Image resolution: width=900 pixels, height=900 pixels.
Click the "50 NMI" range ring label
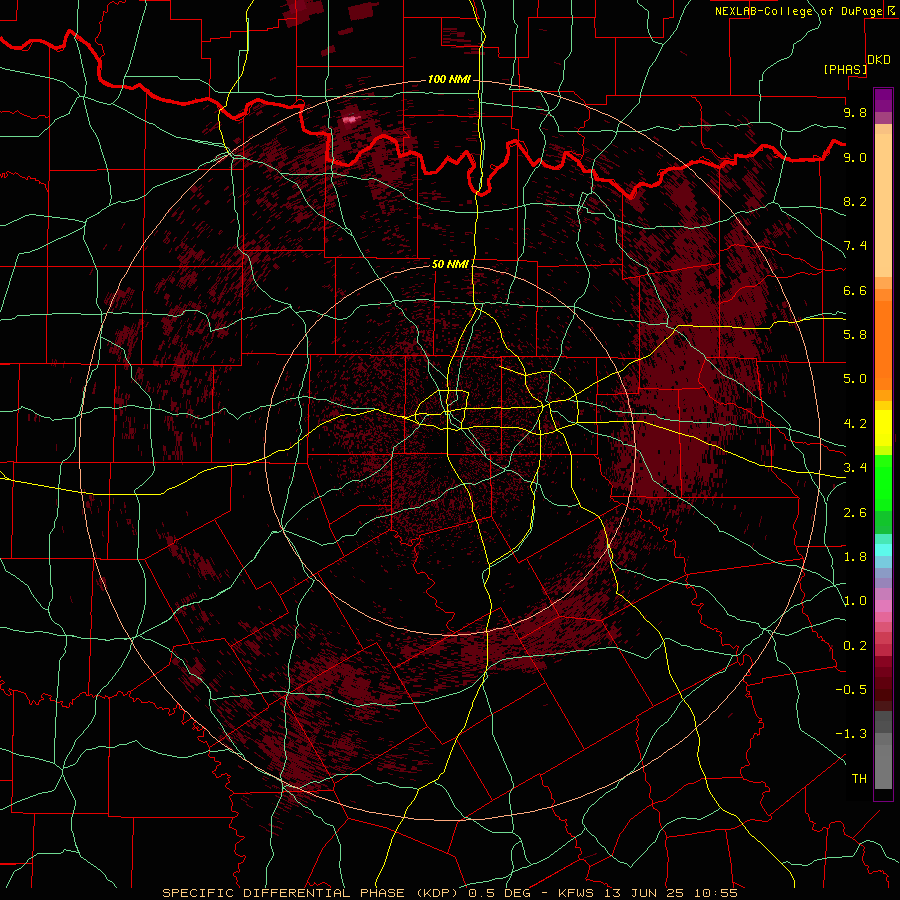[451, 264]
